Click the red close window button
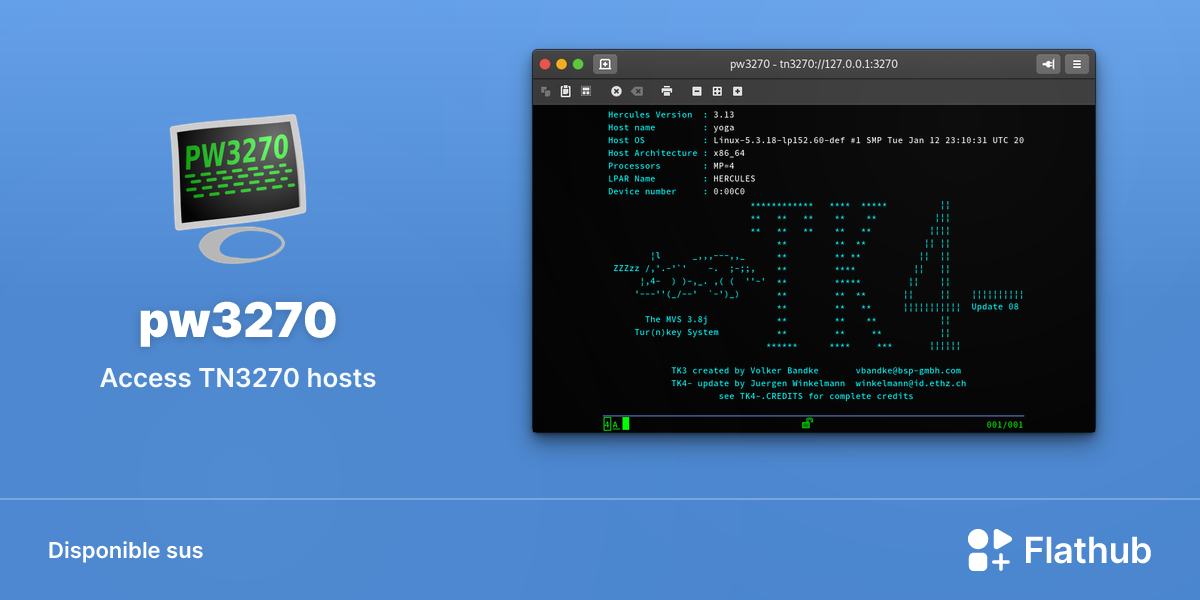Screen dimensions: 1200x600 click(545, 64)
